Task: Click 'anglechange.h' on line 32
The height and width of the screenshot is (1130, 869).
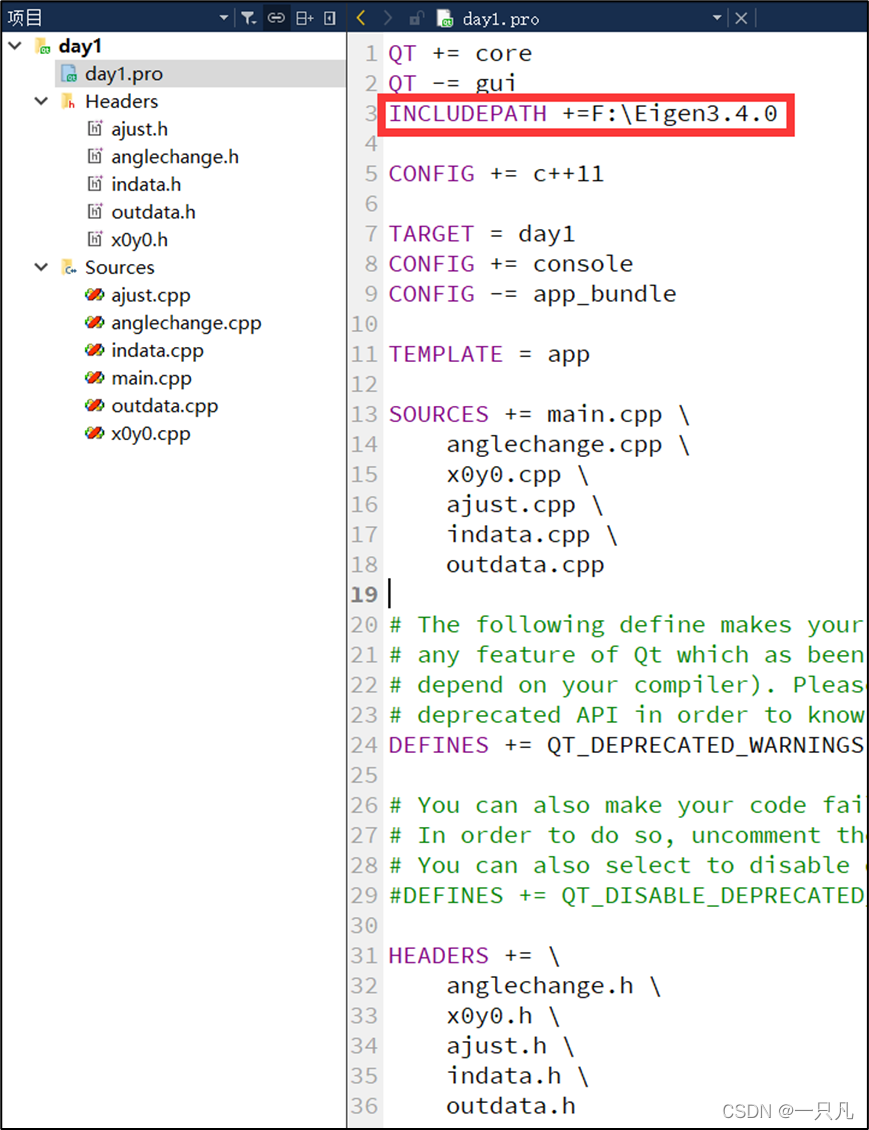Action: 539,986
